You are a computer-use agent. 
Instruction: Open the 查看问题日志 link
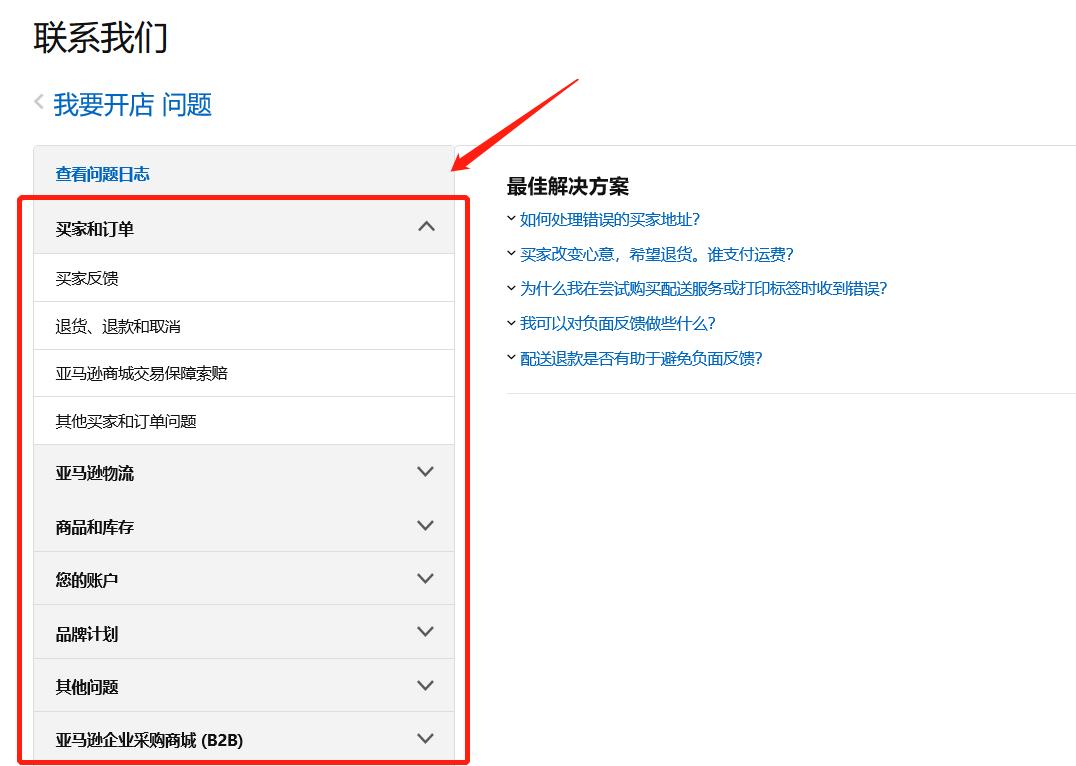pyautogui.click(x=102, y=174)
